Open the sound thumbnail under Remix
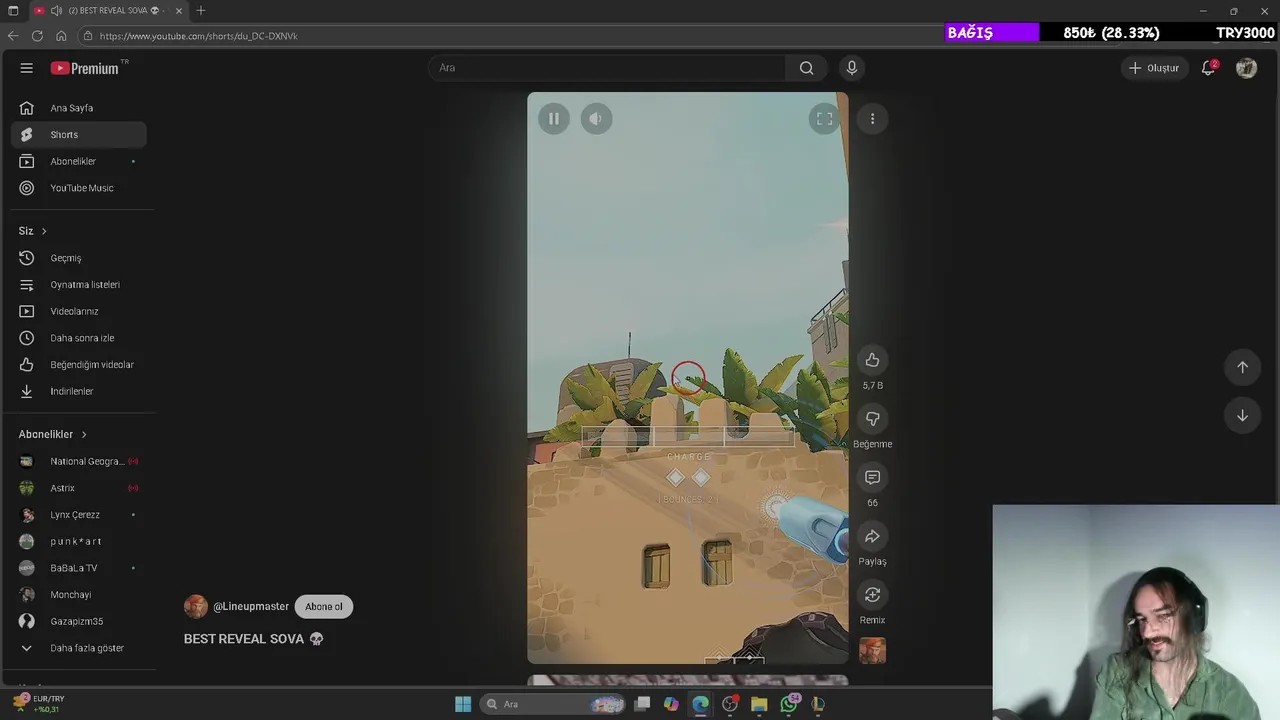This screenshot has height=720, width=1280. (872, 651)
